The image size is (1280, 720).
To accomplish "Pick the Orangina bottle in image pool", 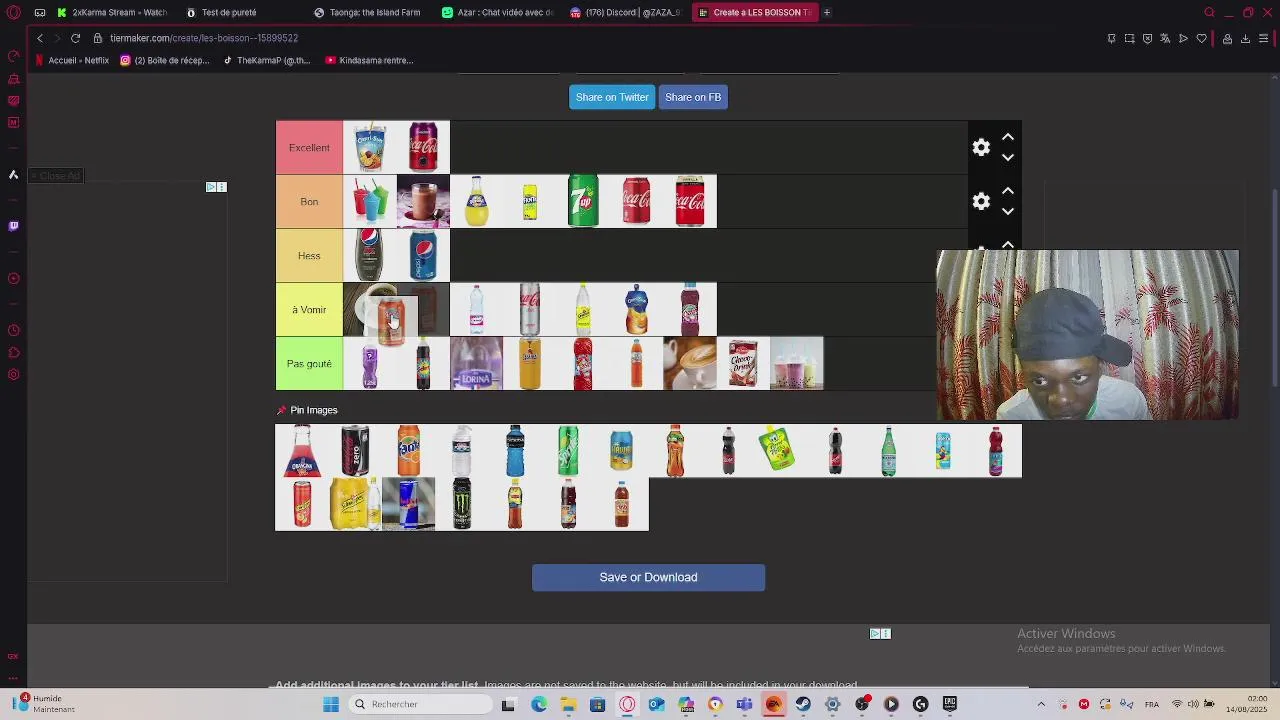I will pos(302,450).
